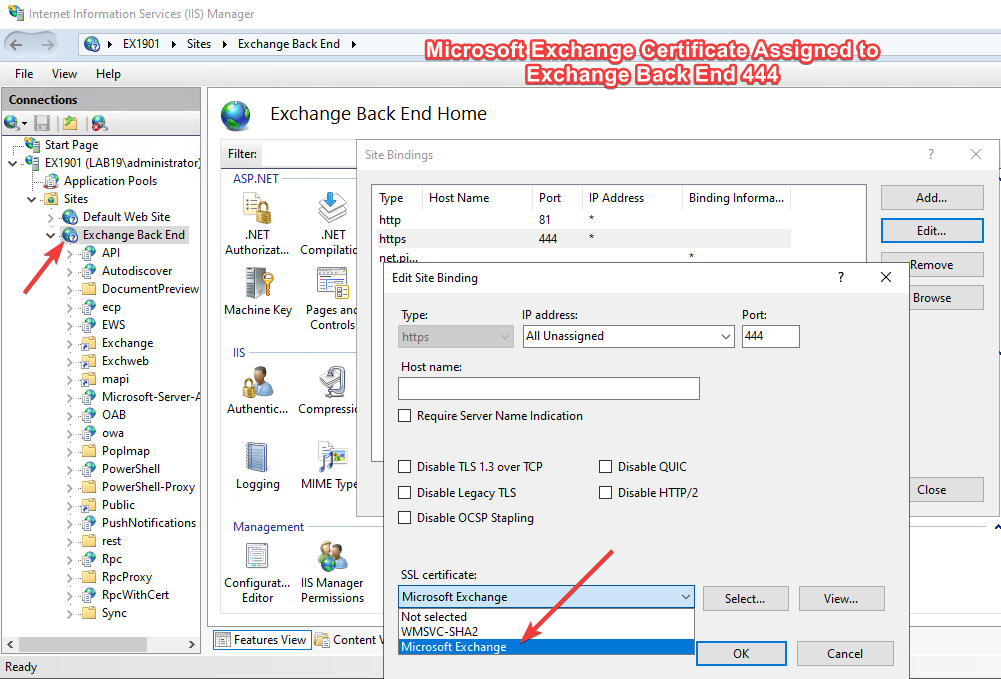
Task: Select the http port 81 binding row
Action: click(583, 220)
